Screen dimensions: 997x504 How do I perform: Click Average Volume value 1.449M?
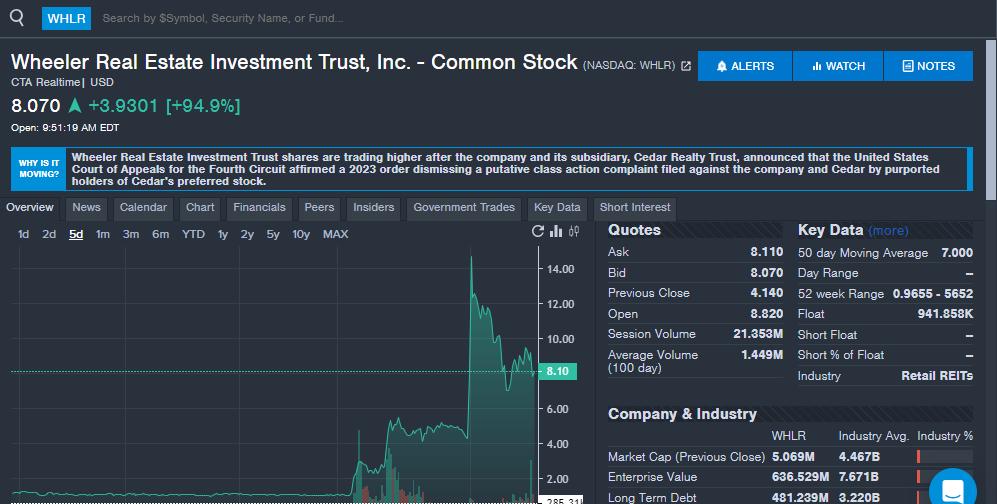coord(762,355)
